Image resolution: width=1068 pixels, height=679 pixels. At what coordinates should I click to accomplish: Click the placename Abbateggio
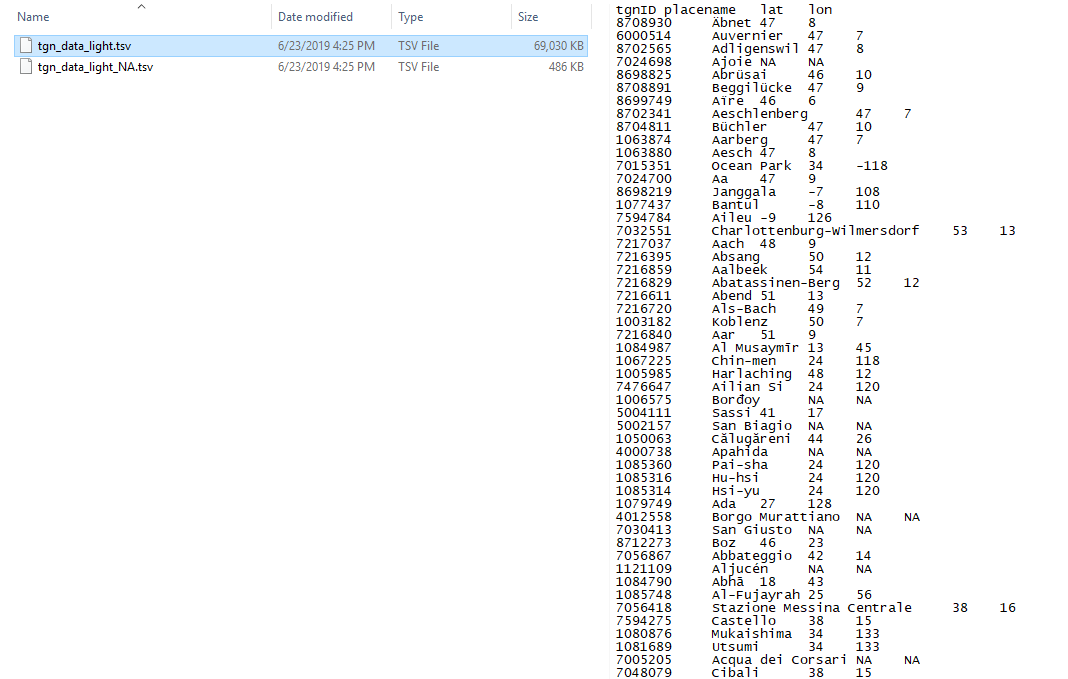coord(751,556)
